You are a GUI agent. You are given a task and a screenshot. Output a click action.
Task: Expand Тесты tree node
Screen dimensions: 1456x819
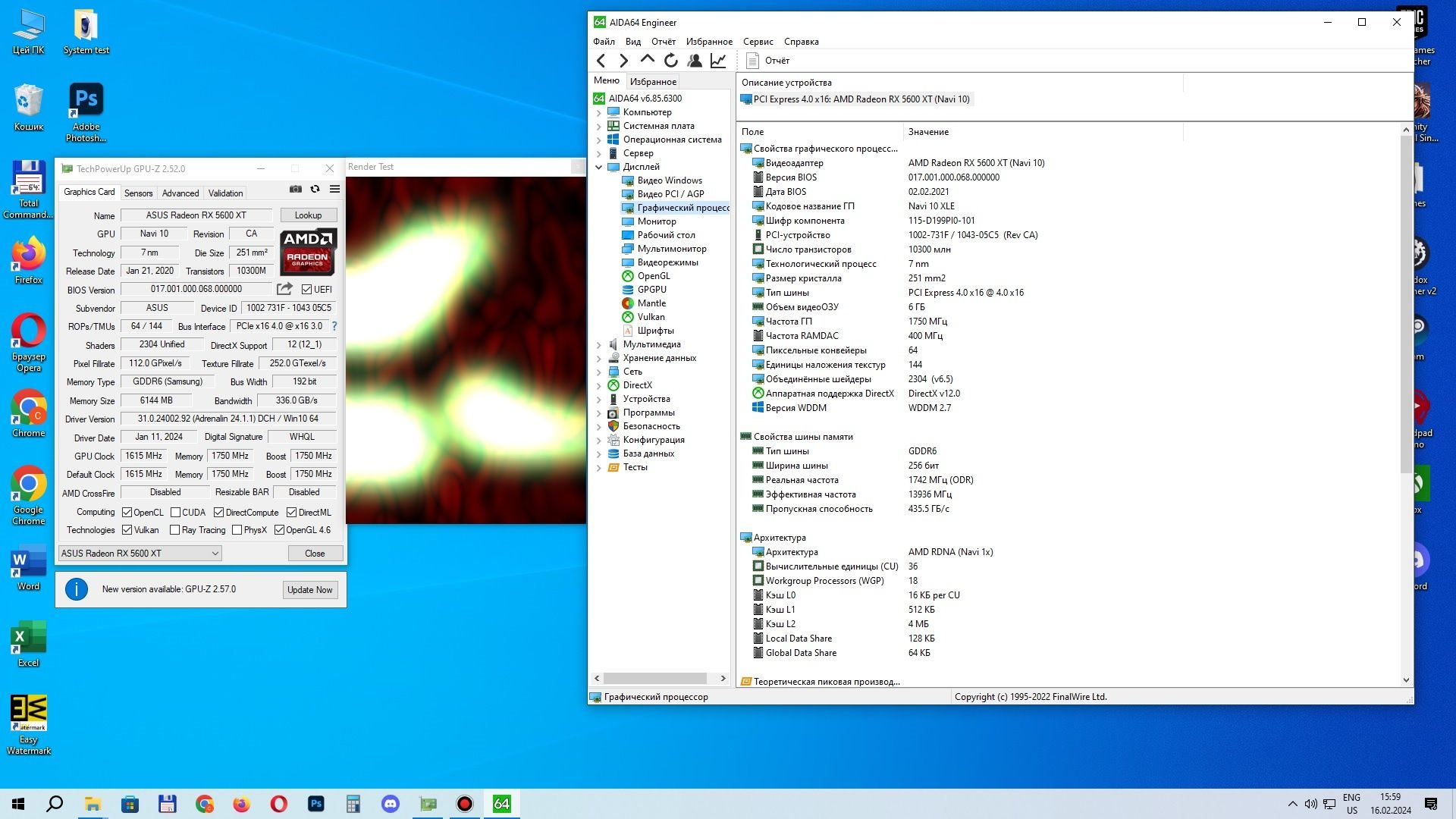pos(598,467)
